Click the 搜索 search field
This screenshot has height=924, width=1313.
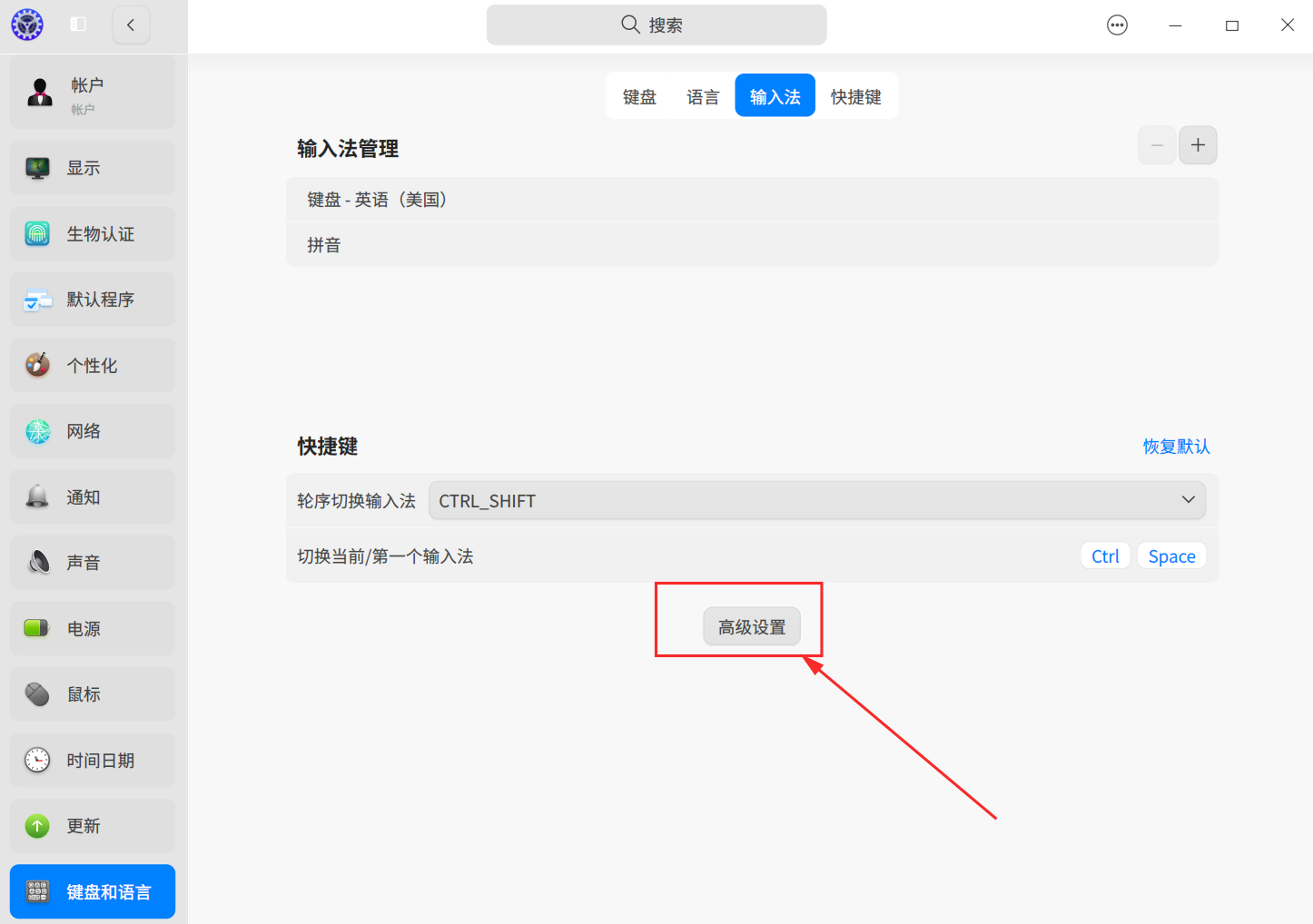tap(656, 25)
